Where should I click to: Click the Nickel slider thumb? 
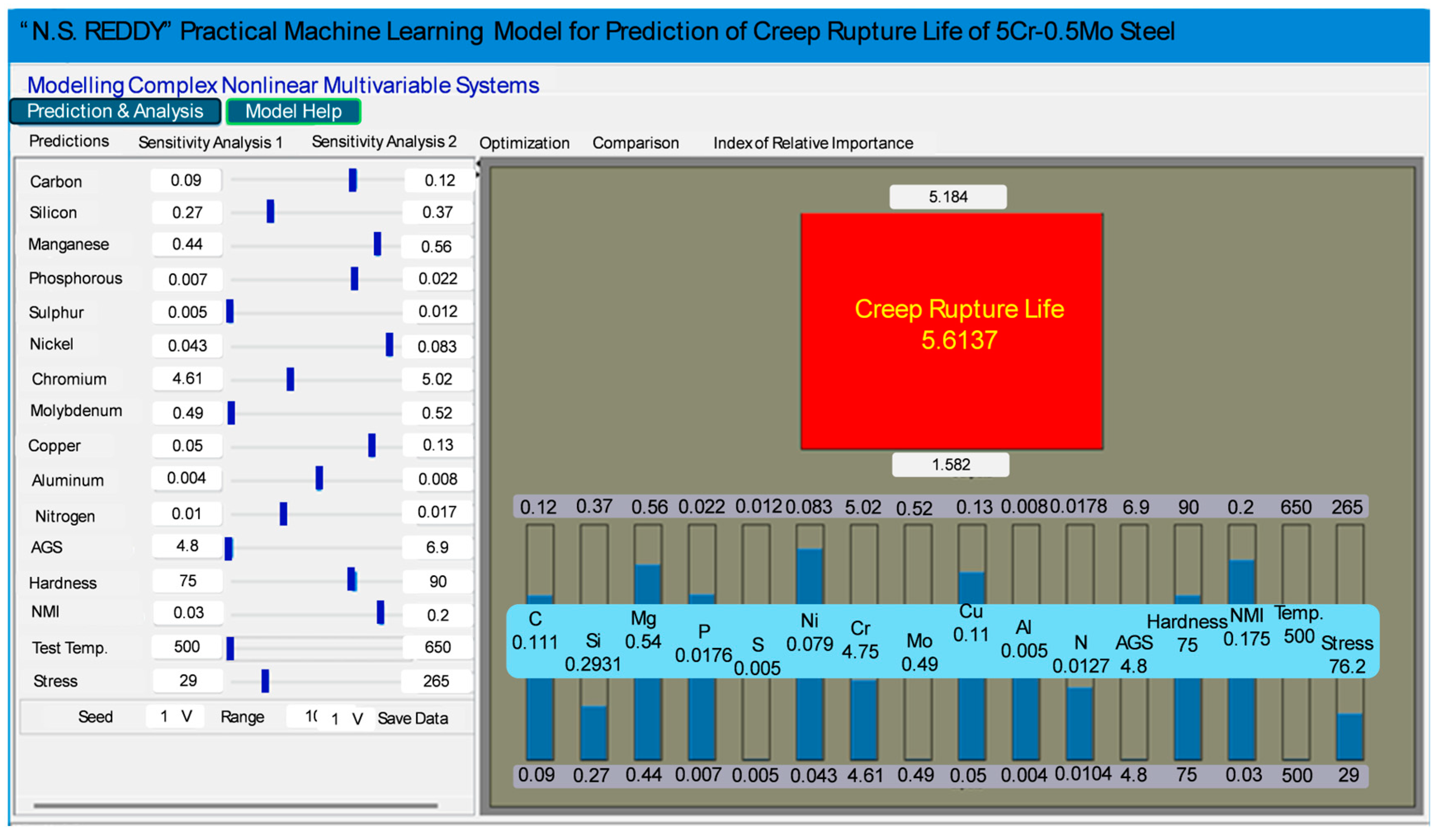[x=389, y=345]
